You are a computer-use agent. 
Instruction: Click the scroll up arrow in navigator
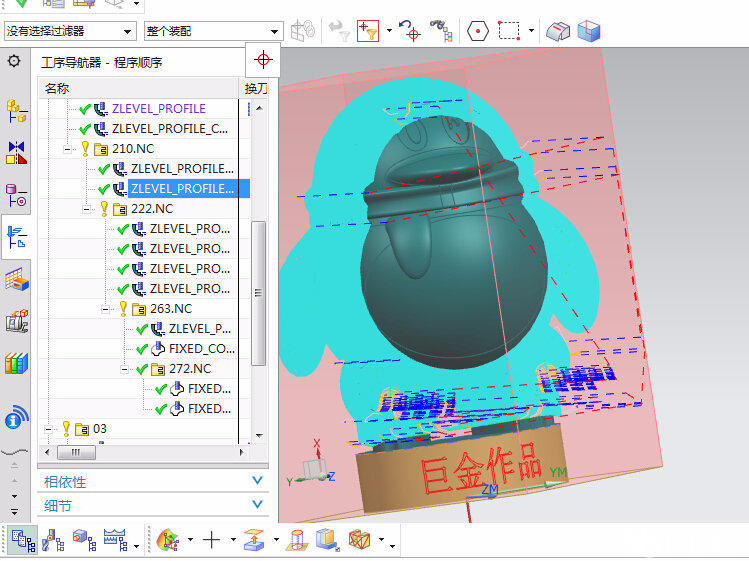pyautogui.click(x=259, y=108)
